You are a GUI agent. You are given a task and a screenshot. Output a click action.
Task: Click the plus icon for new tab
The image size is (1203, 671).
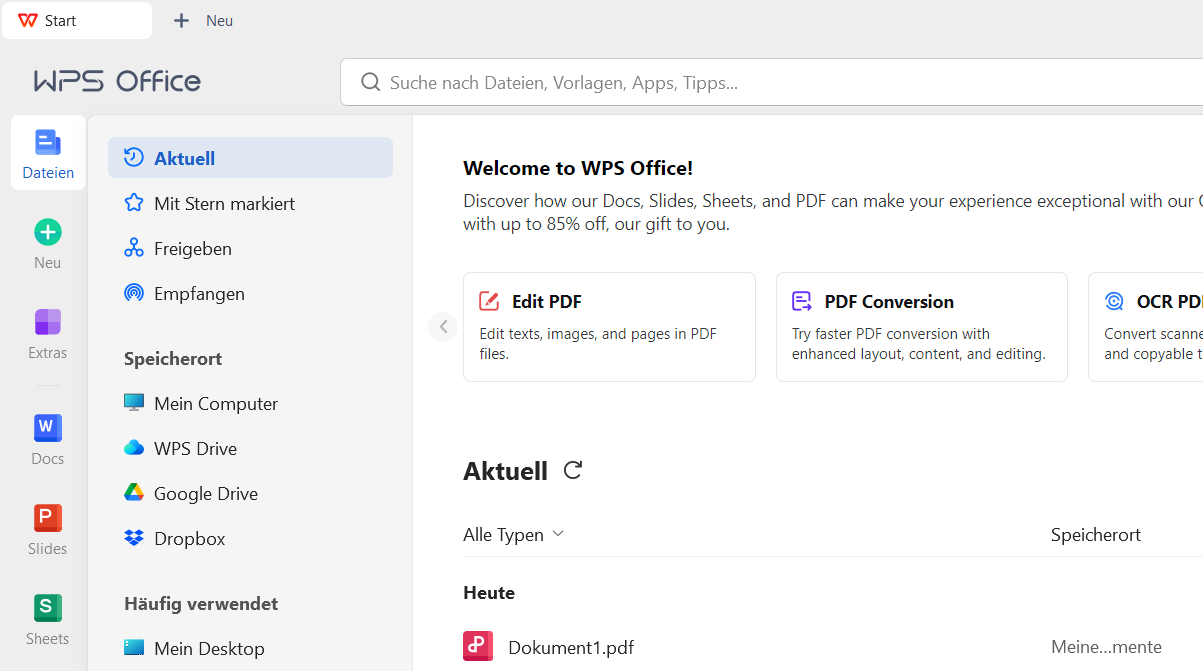181,21
